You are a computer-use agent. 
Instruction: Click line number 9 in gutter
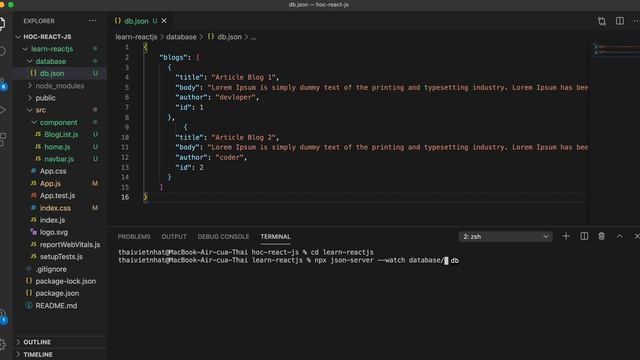(x=127, y=127)
